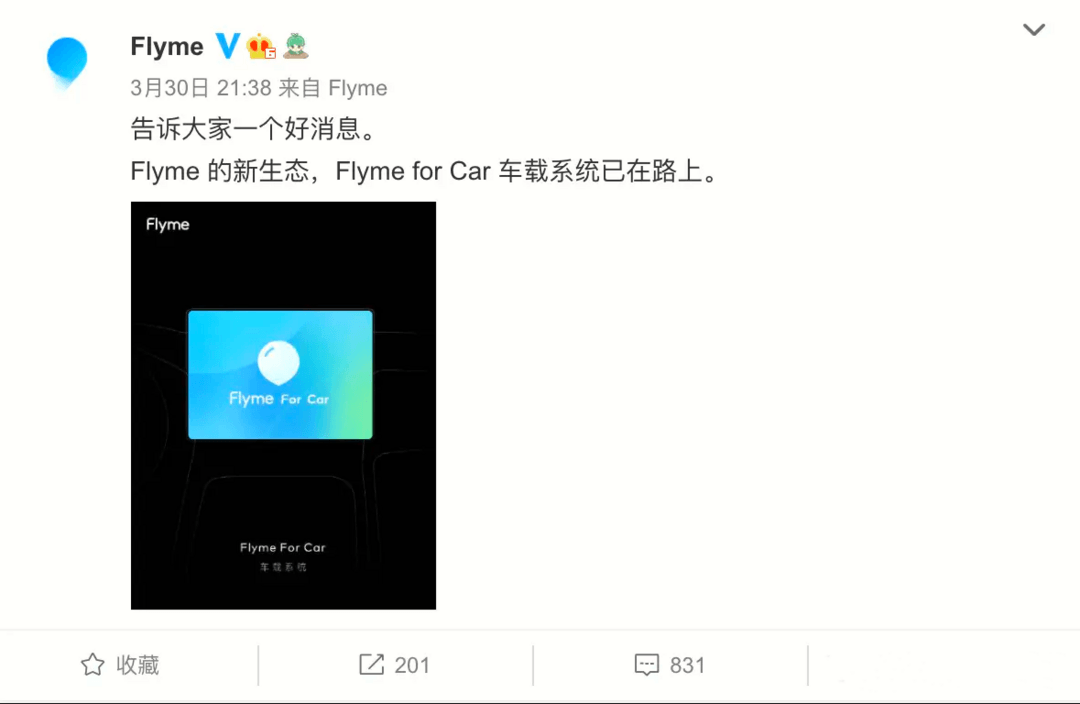The height and width of the screenshot is (704, 1080).
Task: Click the comment bubble icon
Action: pyautogui.click(x=646, y=665)
